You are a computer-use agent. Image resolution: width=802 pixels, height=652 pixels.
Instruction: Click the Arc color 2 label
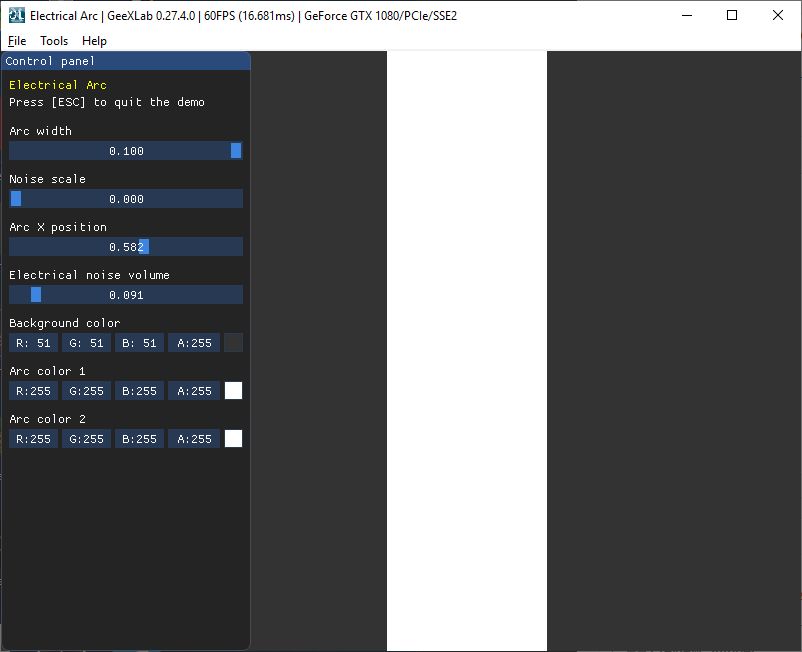(47, 419)
